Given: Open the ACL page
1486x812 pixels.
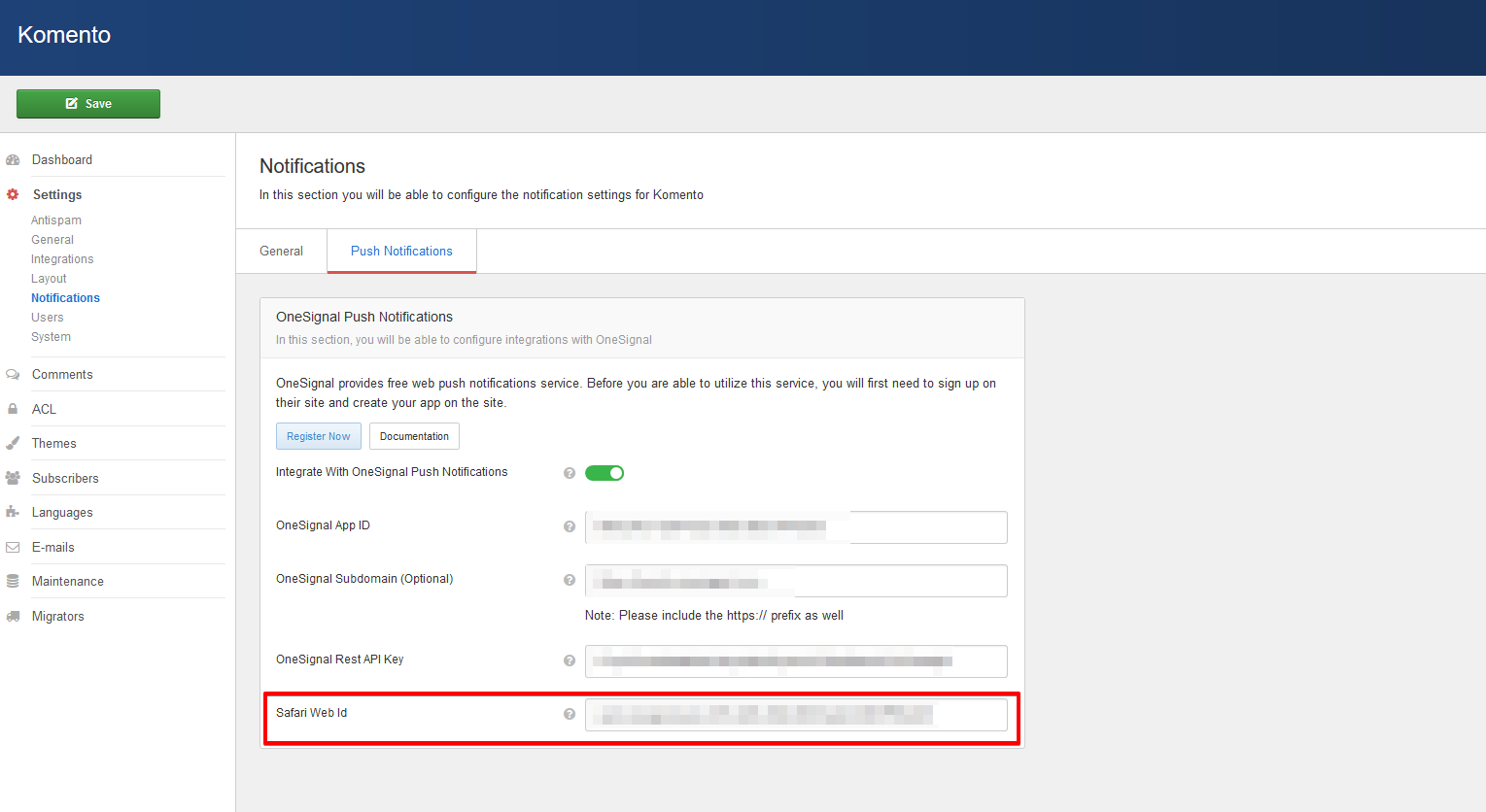Looking at the screenshot, I should (44, 410).
